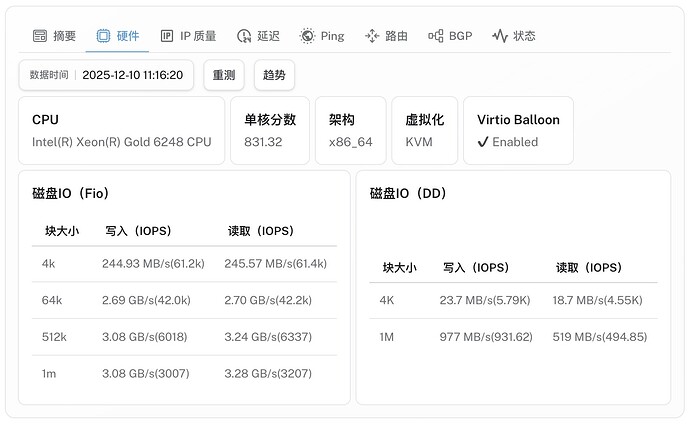Click the 状态 pulse icon
690x426 pixels.
pyautogui.click(x=500, y=36)
